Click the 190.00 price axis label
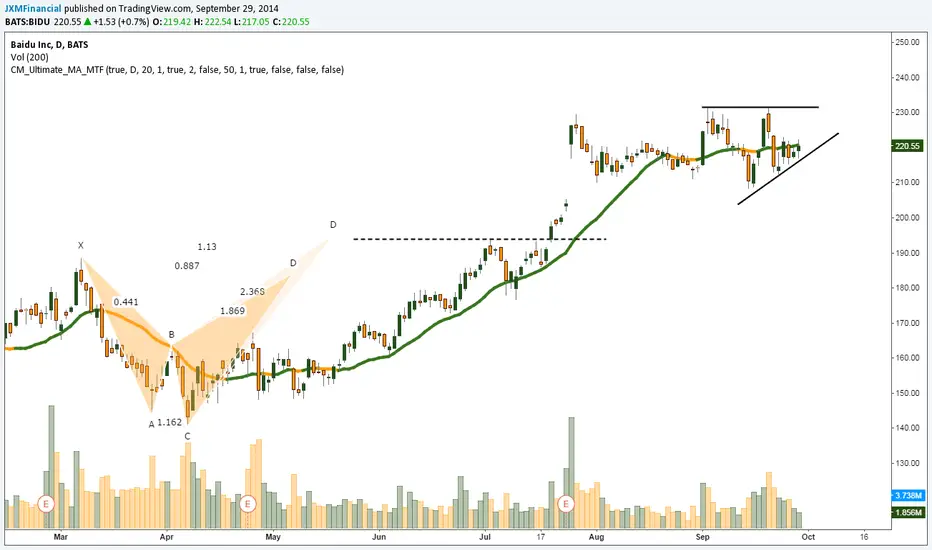The image size is (932, 550). coord(908,253)
